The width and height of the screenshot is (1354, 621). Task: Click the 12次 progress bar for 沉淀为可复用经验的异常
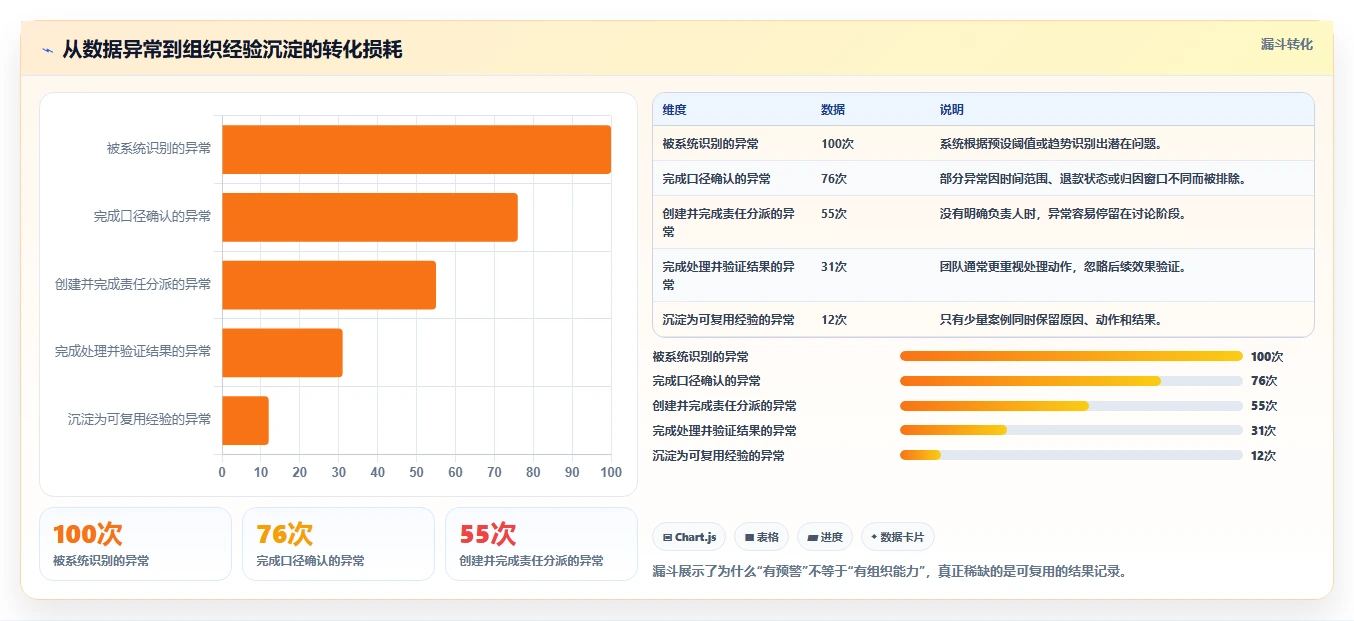click(1071, 455)
